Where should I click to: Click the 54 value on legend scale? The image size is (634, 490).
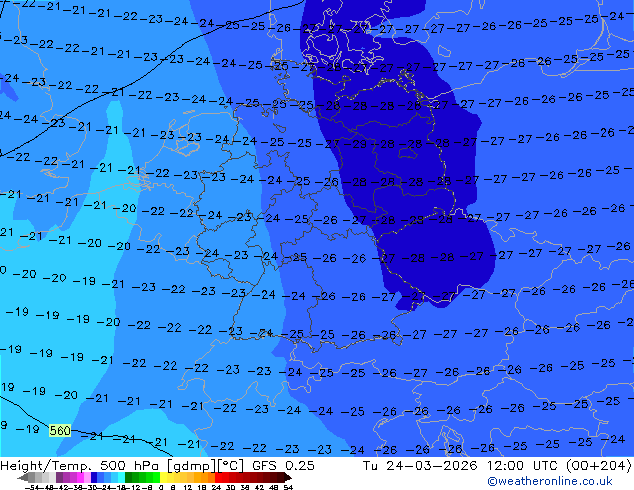tap(288, 488)
